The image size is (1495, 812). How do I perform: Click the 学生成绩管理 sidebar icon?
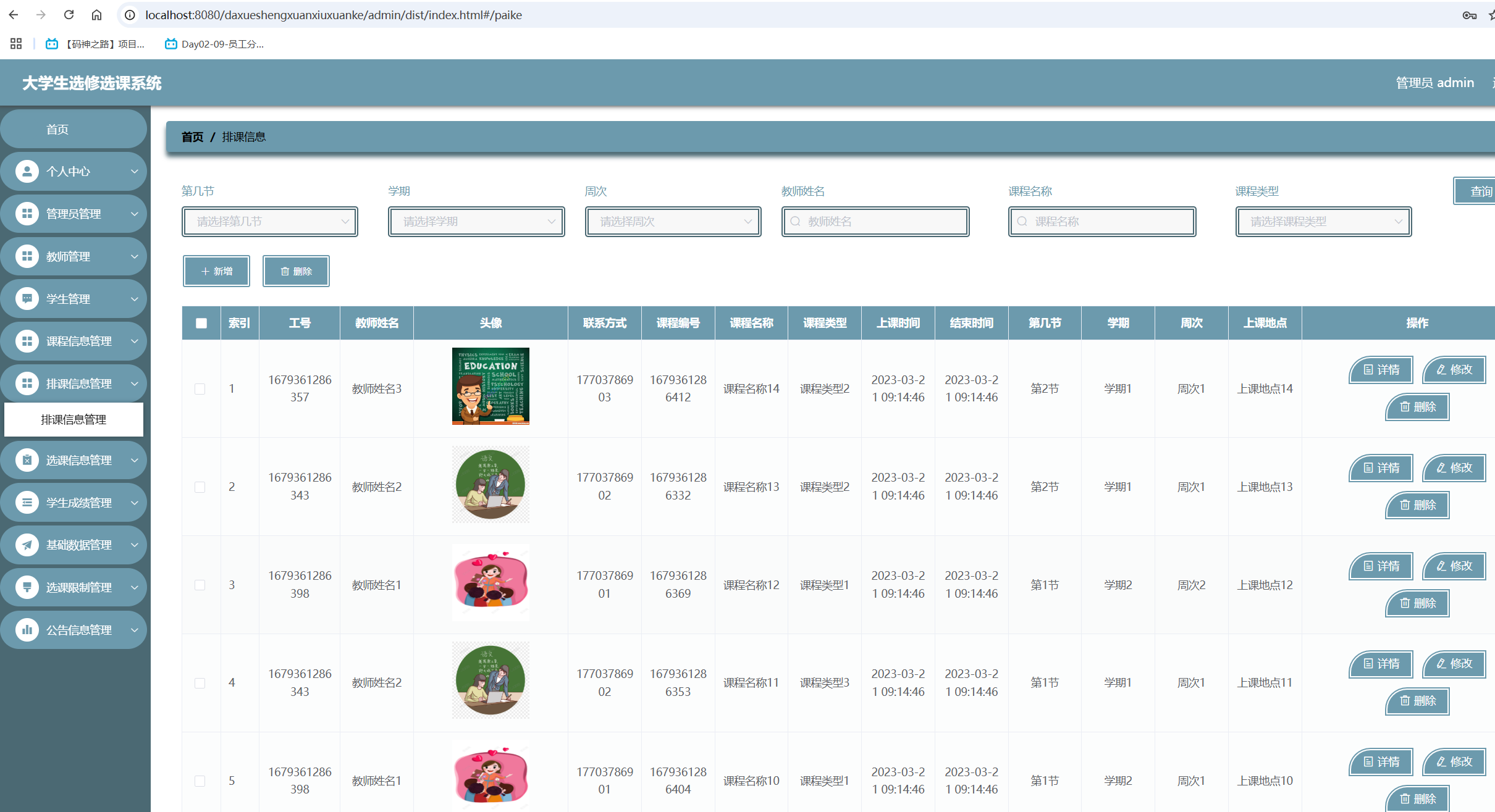coord(27,503)
